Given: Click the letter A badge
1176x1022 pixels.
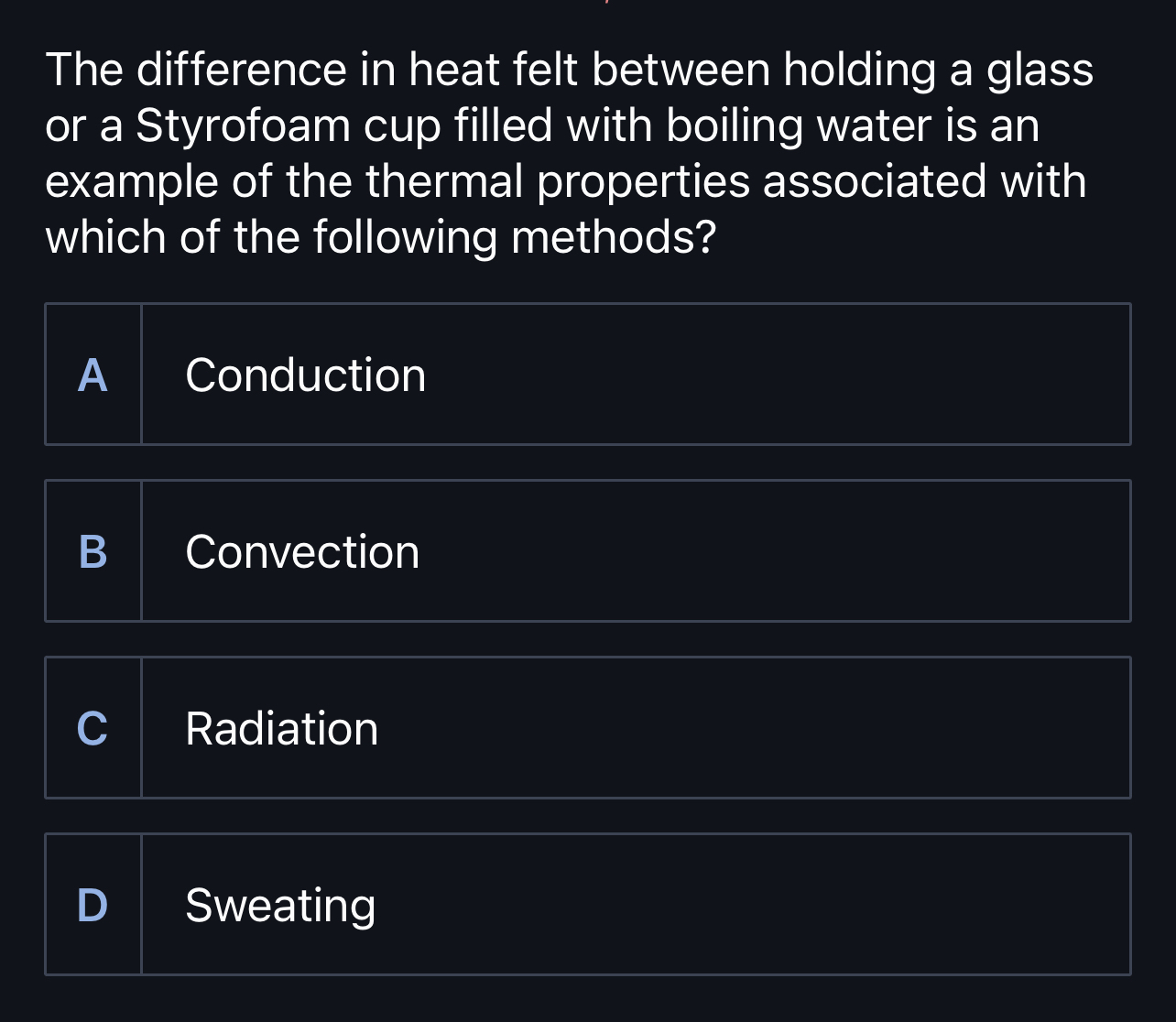Looking at the screenshot, I should (93, 374).
